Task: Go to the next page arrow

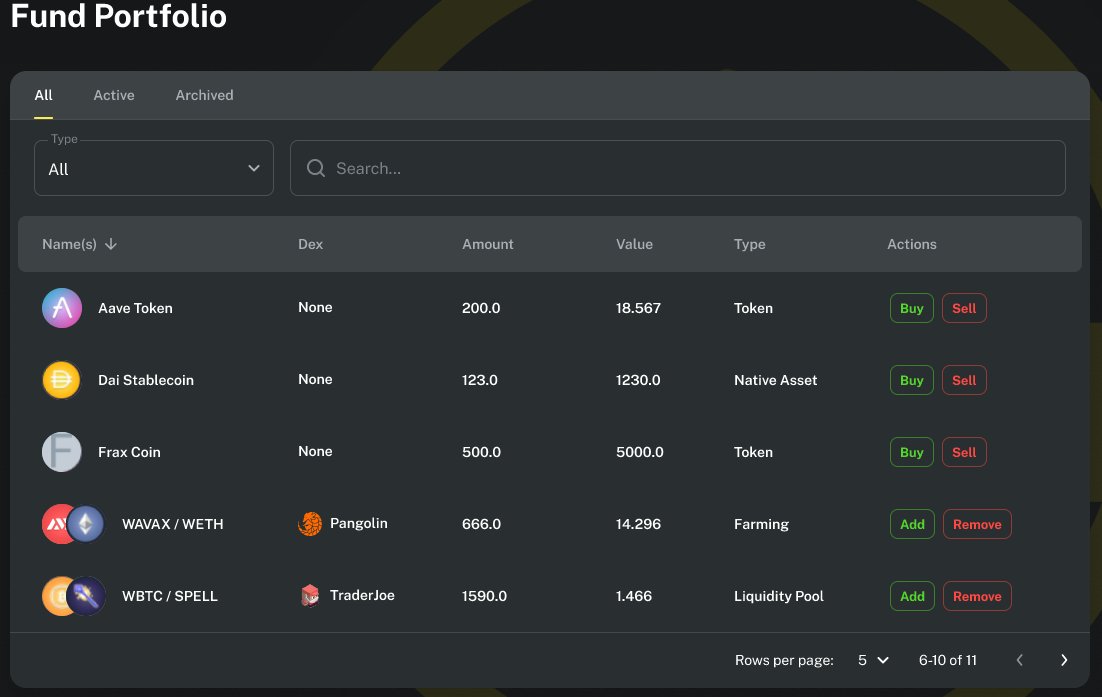Action: (x=1063, y=660)
